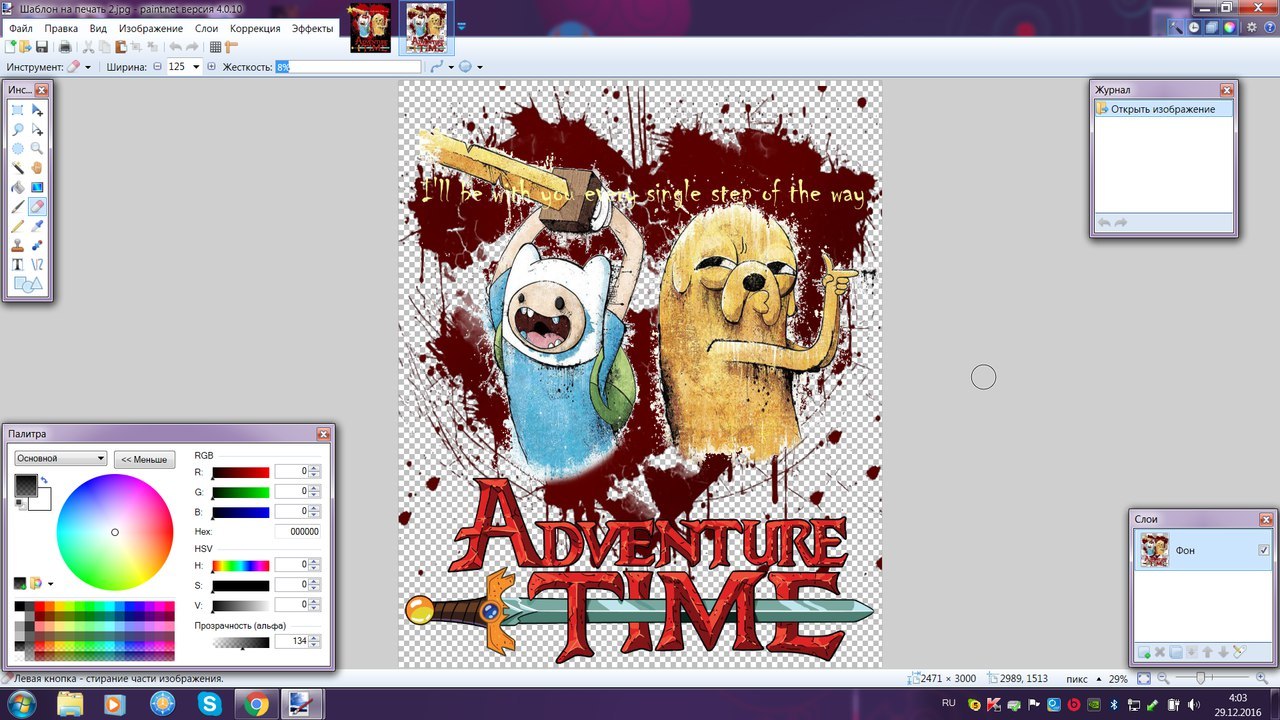The image size is (1280, 720).
Task: Toggle the pixel grid icon
Action: coord(215,47)
